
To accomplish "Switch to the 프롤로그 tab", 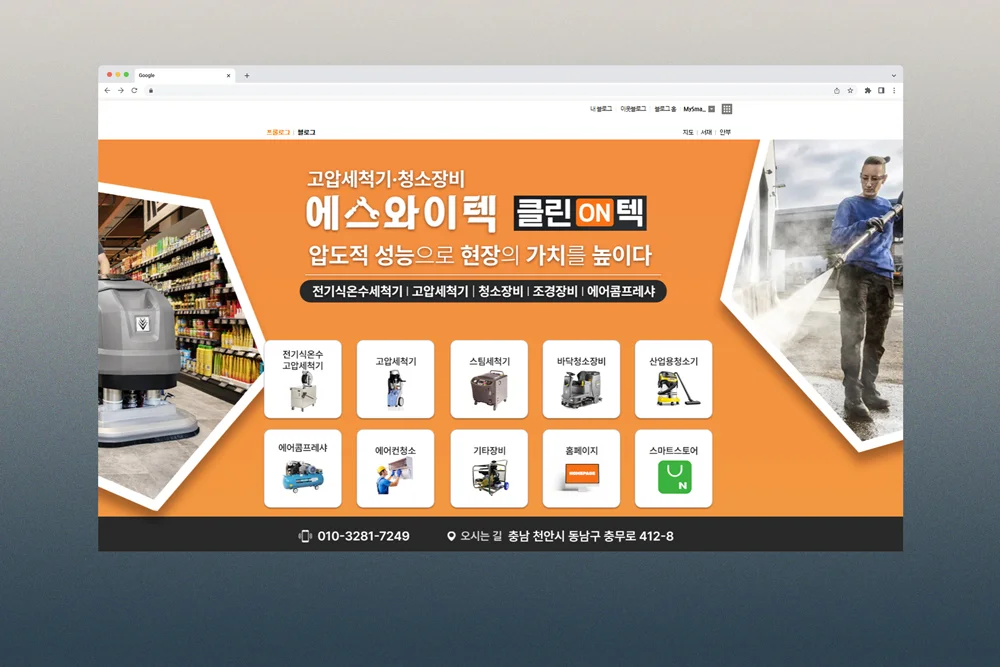I will [x=278, y=132].
